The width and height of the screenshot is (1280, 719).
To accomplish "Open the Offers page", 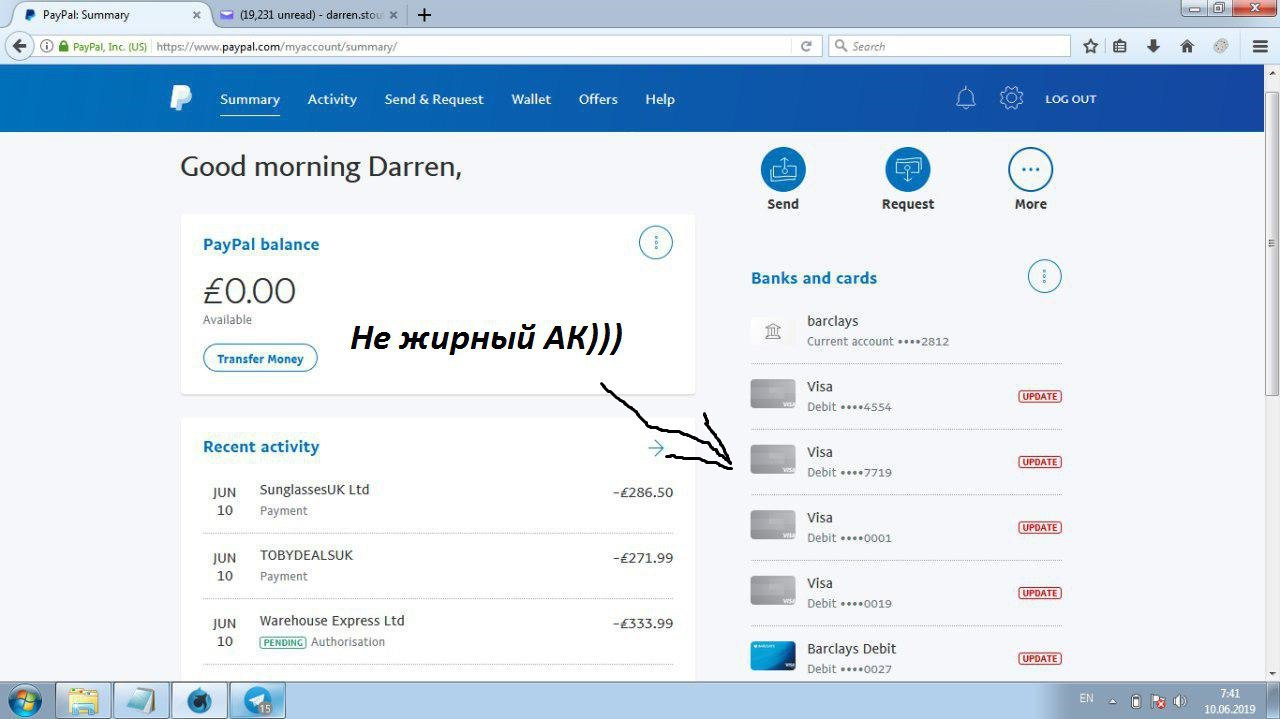I will tap(598, 99).
